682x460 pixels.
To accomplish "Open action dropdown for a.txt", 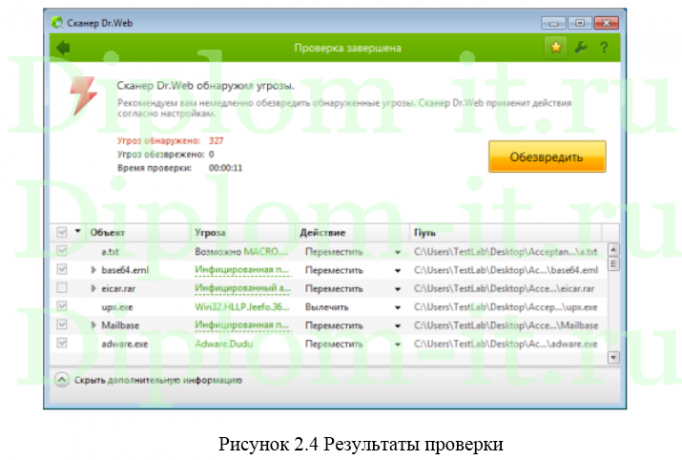I will (x=398, y=252).
